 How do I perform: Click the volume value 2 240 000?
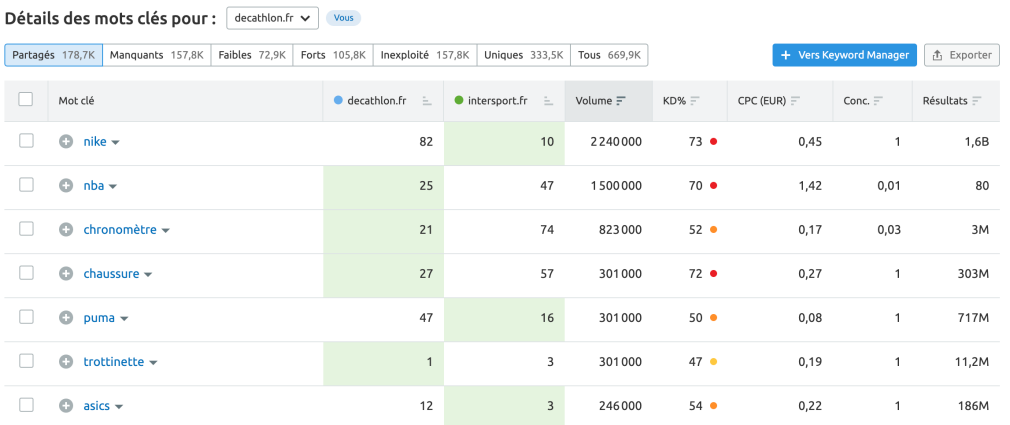(616, 142)
